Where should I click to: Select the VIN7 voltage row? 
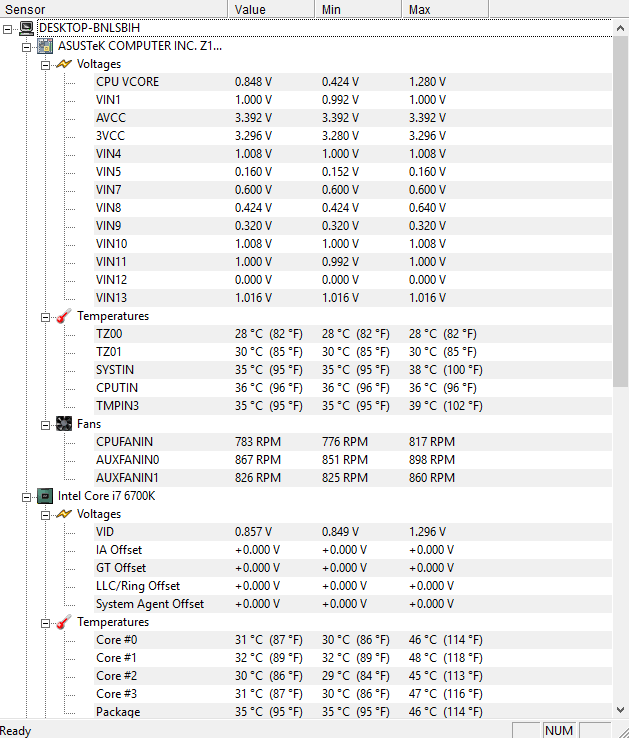[353, 190]
